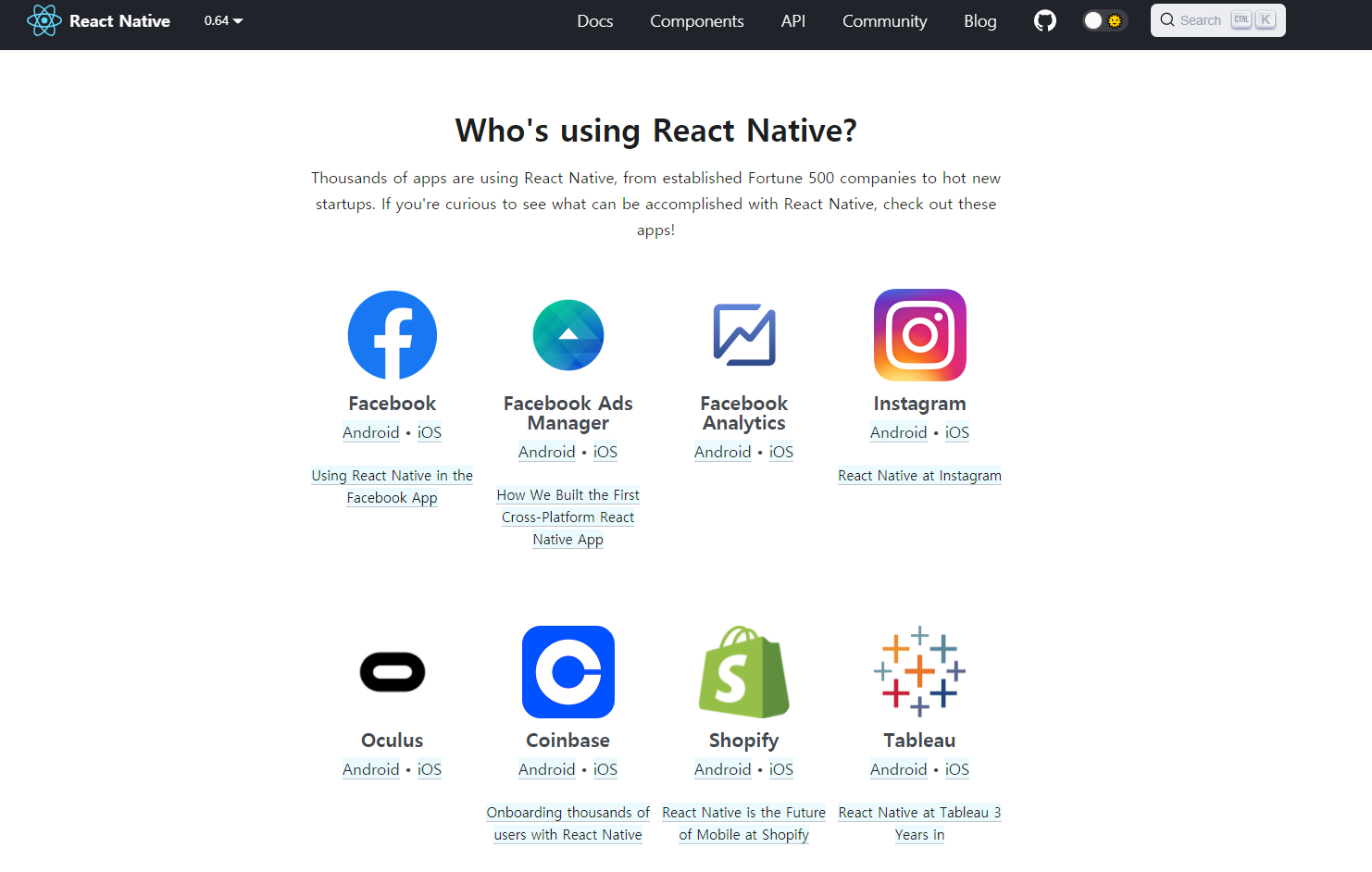This screenshot has height=872, width=1372.
Task: Click the 'Instagram' app title
Action: [920, 404]
